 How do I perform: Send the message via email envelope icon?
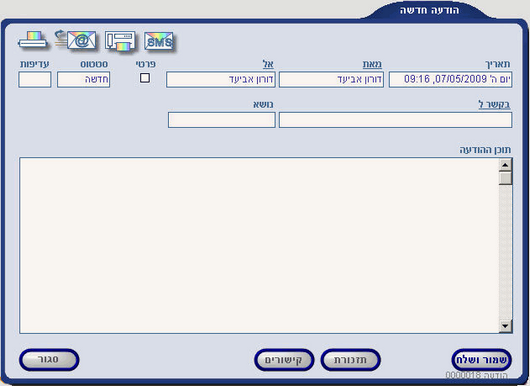point(76,40)
